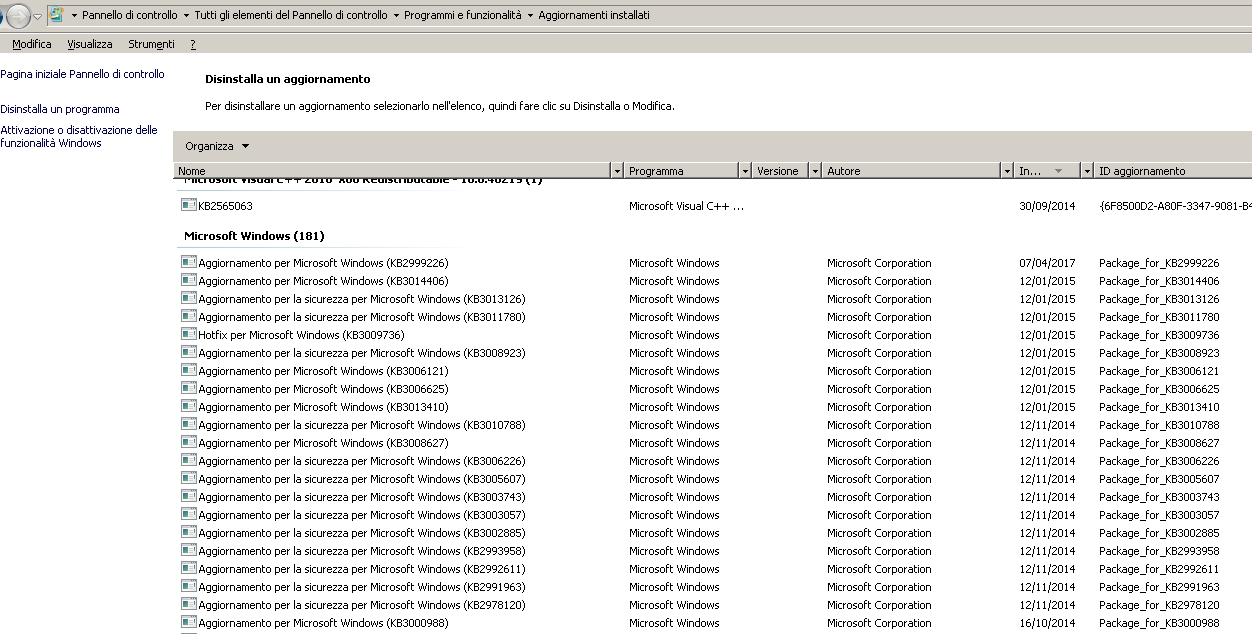The width and height of the screenshot is (1252, 634).
Task: Sort by the Programma column header
Action: [x=681, y=171]
